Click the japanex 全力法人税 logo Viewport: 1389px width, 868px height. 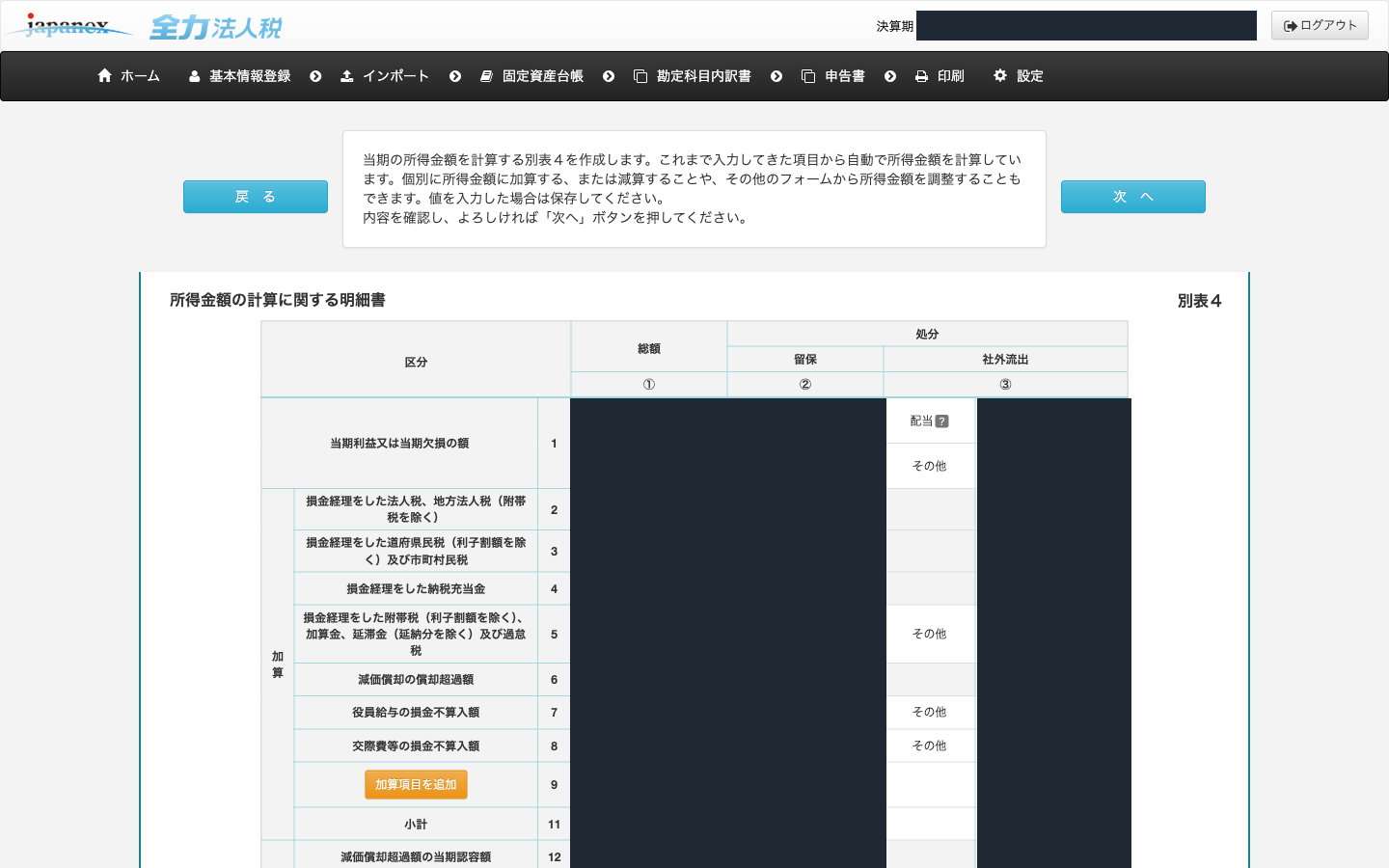[145, 26]
